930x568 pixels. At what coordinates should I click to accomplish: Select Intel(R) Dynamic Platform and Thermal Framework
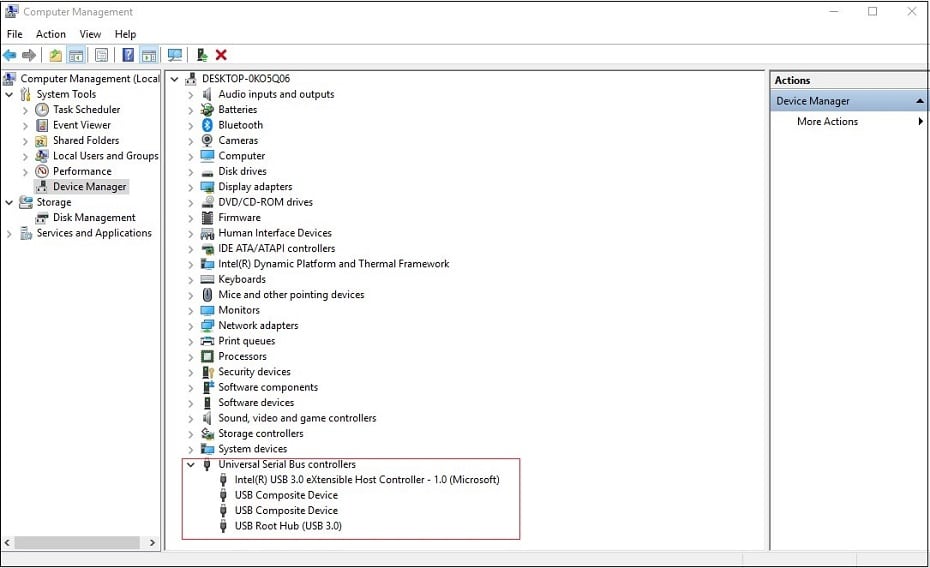[x=333, y=264]
